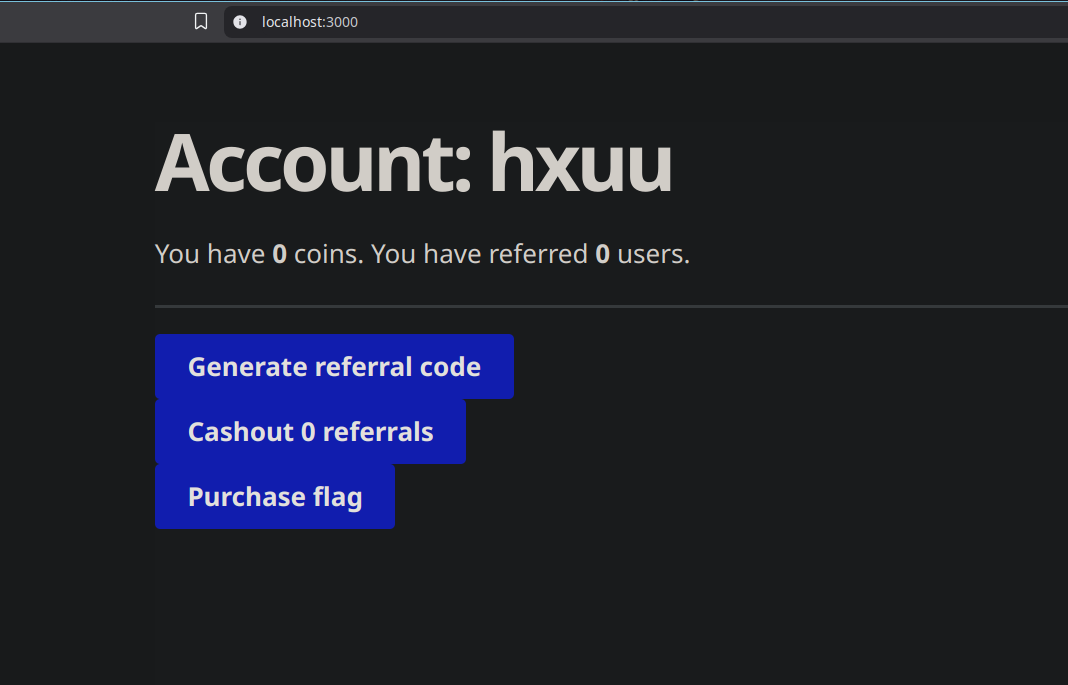Click the referred users count
Screen dimensions: 1068x685
click(602, 253)
